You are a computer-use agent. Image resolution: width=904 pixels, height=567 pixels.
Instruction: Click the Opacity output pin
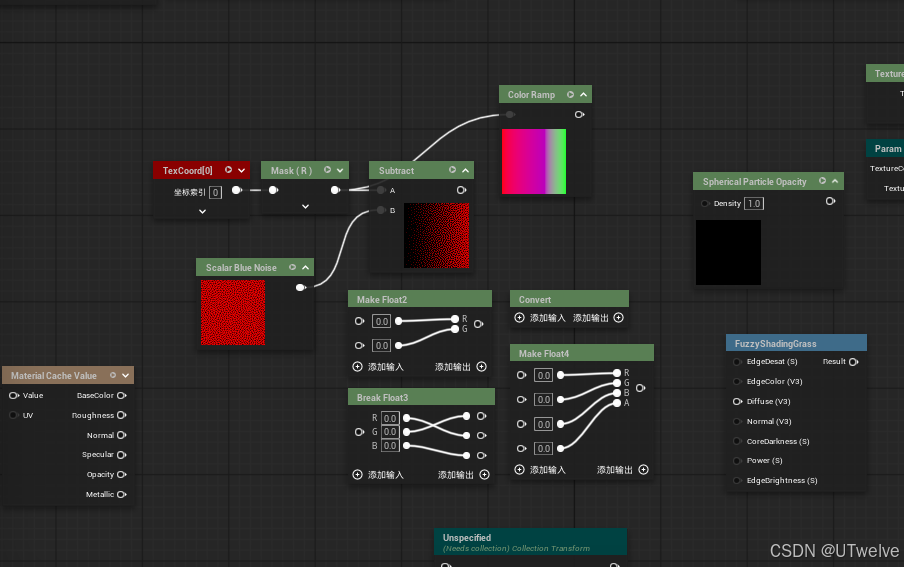(122, 475)
